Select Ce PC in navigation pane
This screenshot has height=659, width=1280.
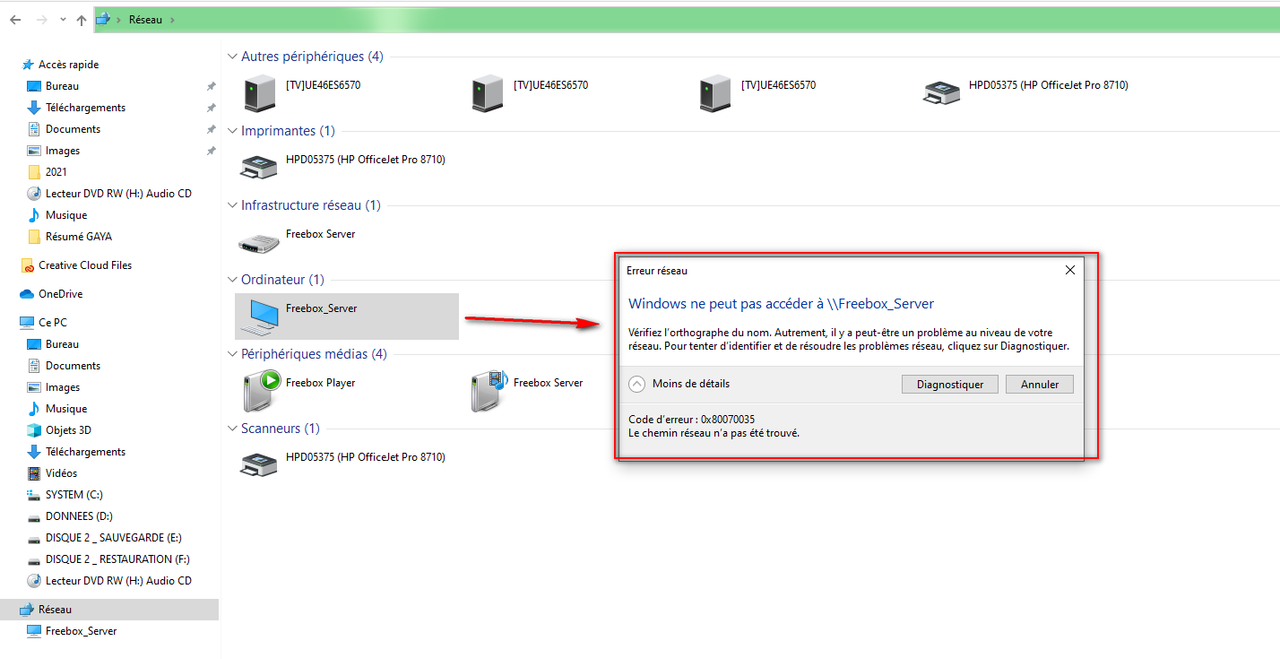click(53, 322)
